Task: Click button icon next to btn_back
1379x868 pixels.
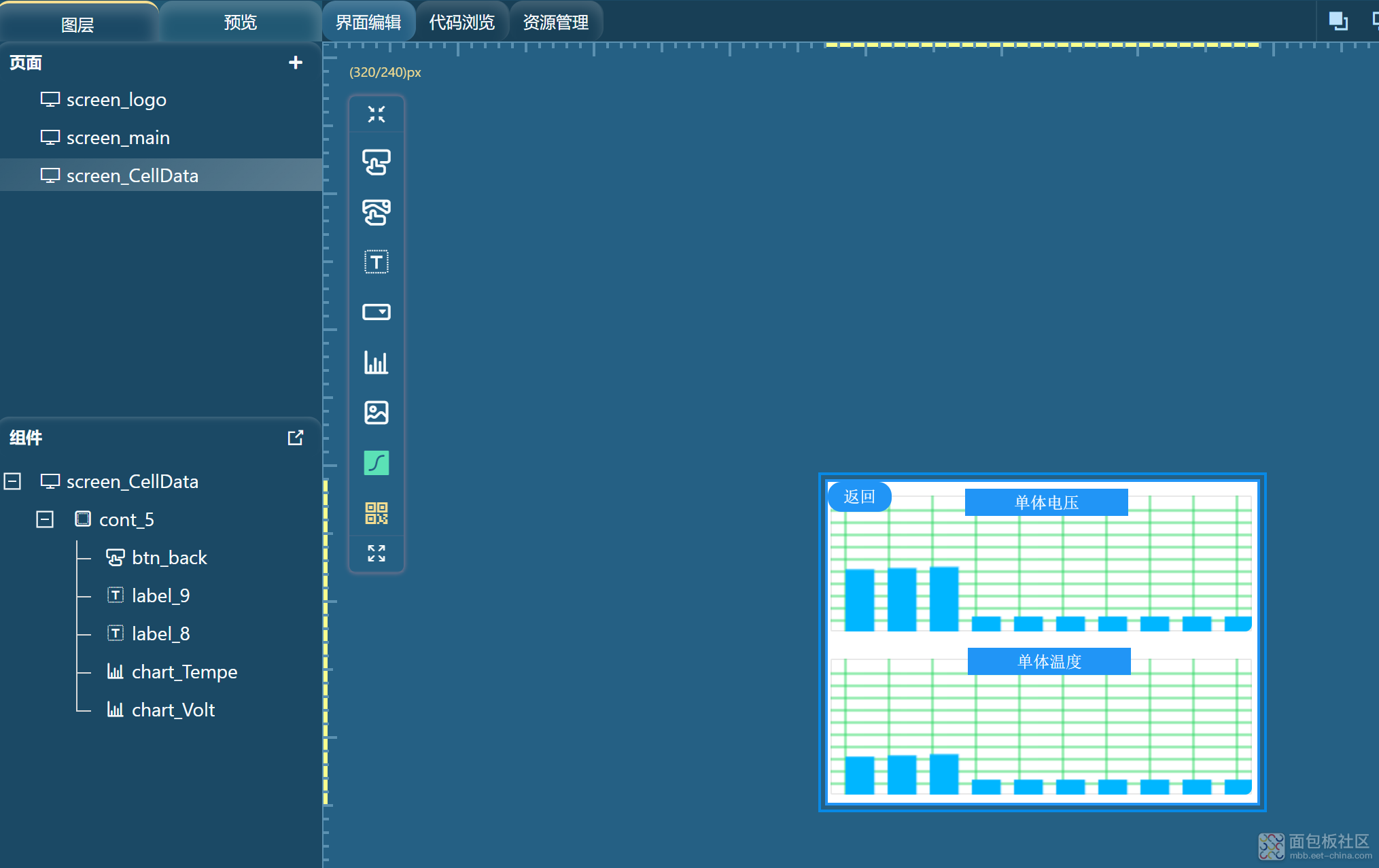Action: (x=115, y=557)
